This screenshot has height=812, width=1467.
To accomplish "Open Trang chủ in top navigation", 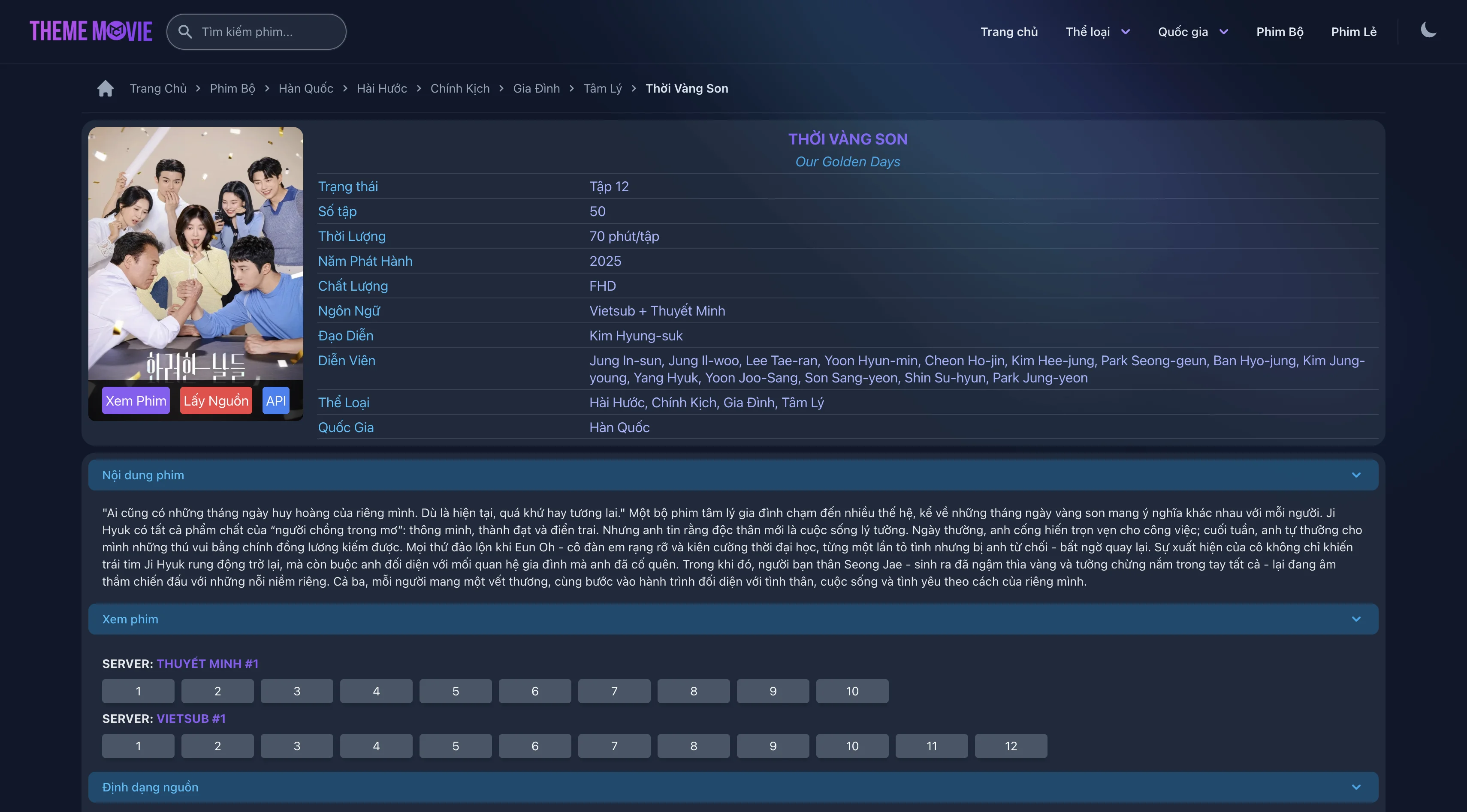I will [x=1008, y=32].
